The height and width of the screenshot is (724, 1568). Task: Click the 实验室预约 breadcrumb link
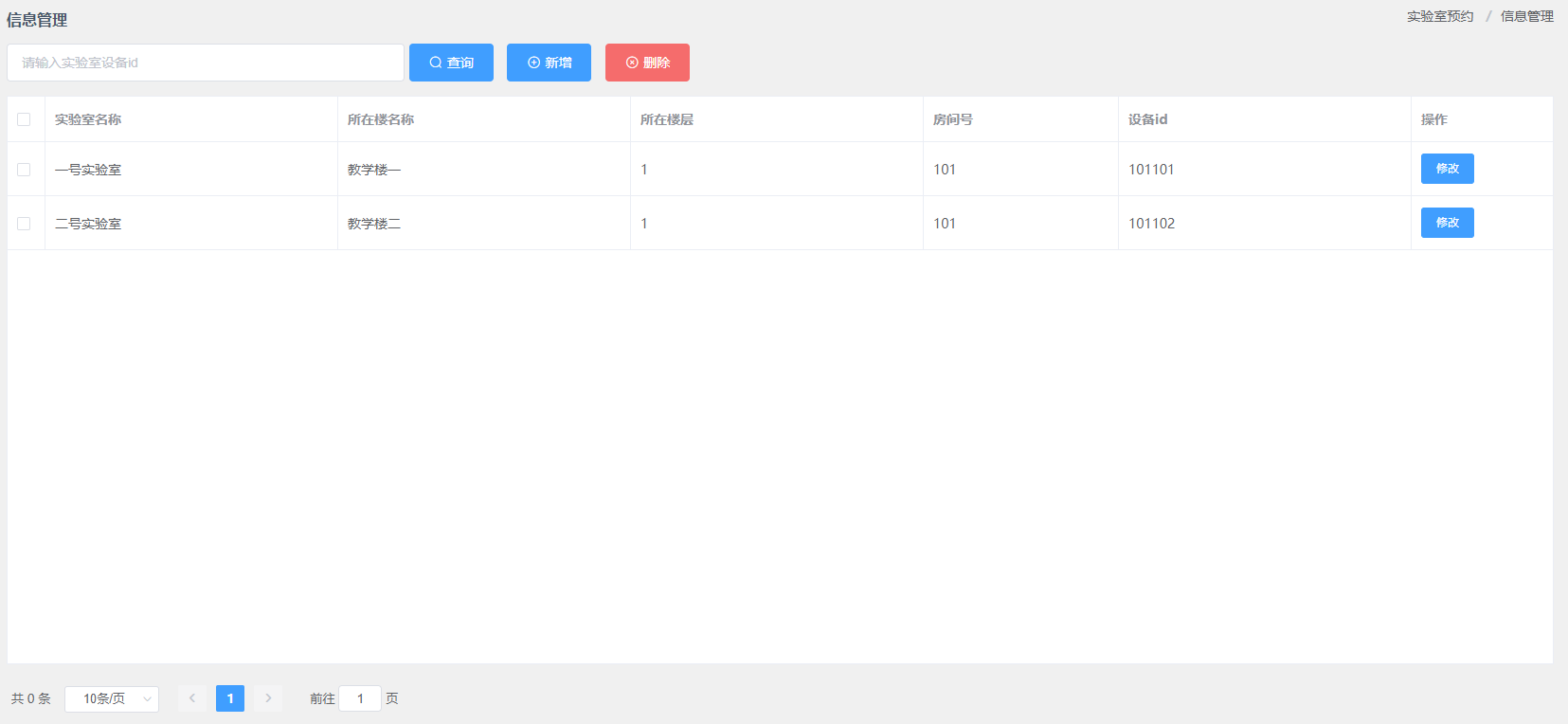tap(1439, 16)
